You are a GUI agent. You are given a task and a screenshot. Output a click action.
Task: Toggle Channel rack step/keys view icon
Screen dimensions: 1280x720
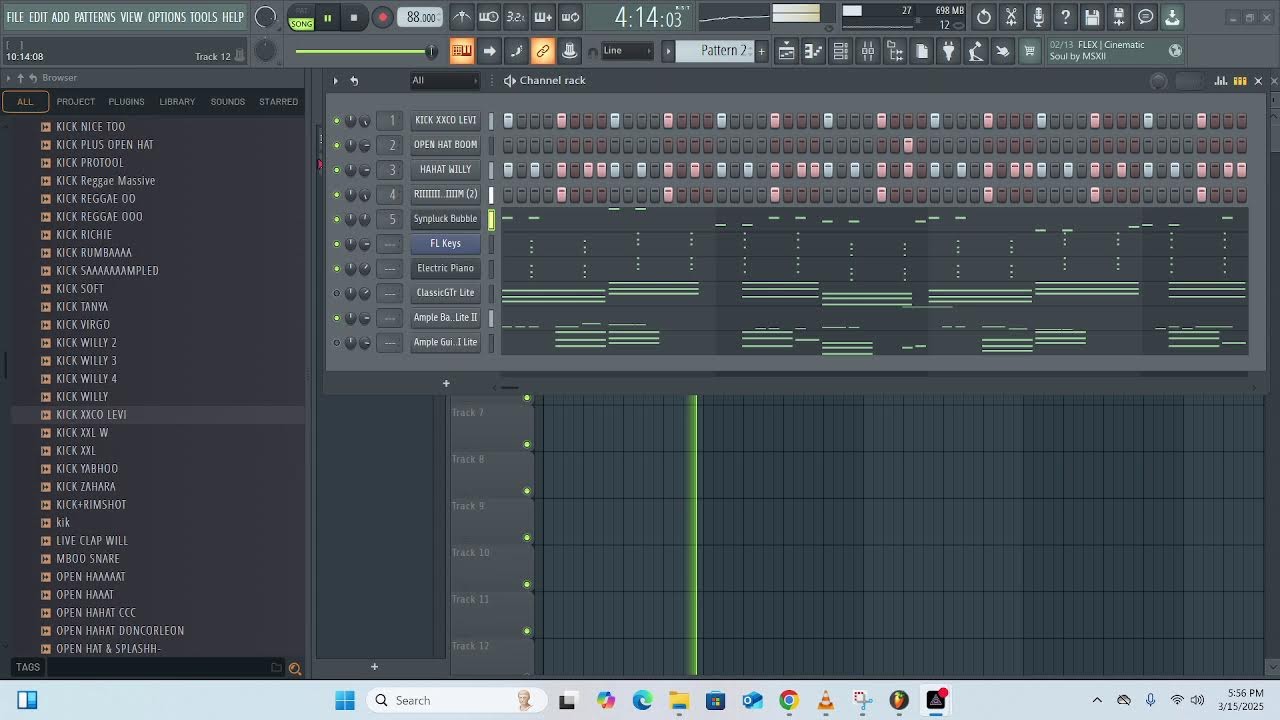1240,81
